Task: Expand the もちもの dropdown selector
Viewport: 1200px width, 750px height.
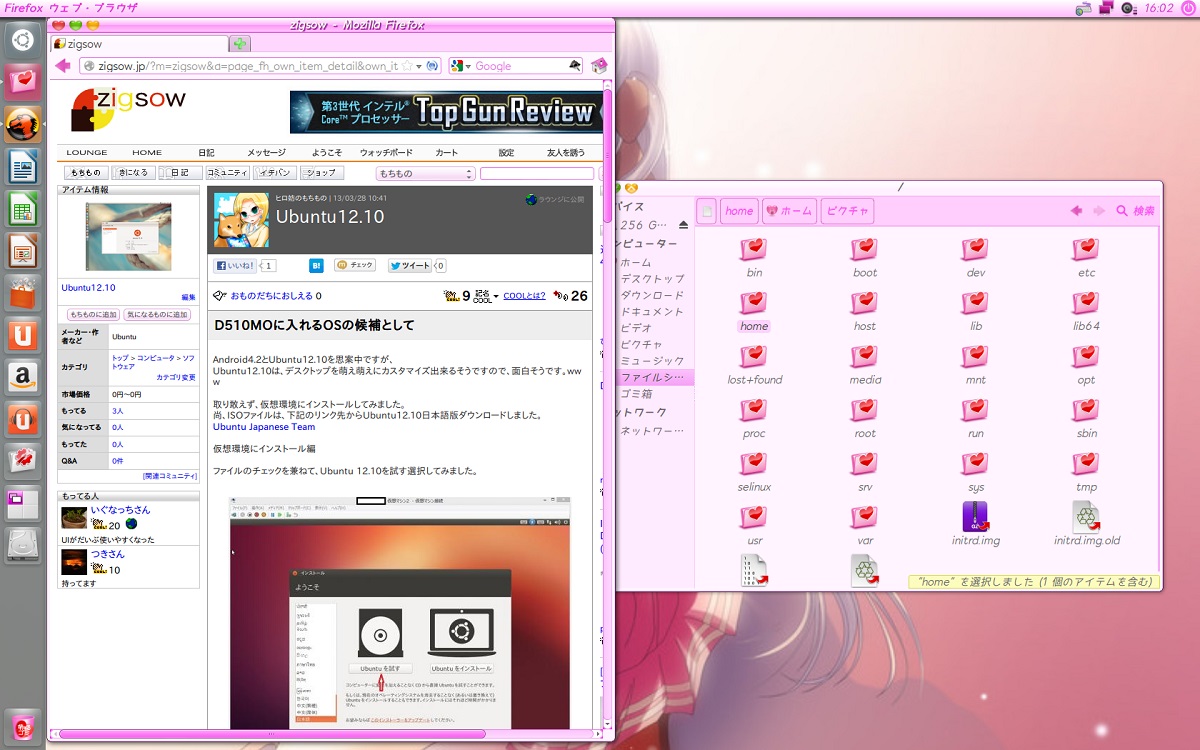Action: [425, 174]
